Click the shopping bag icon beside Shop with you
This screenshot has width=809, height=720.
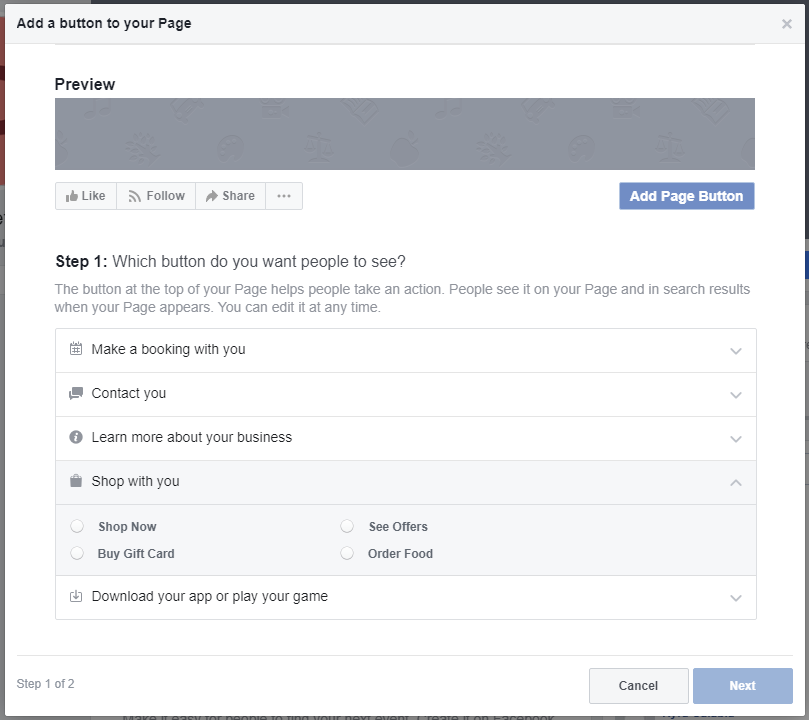point(76,481)
